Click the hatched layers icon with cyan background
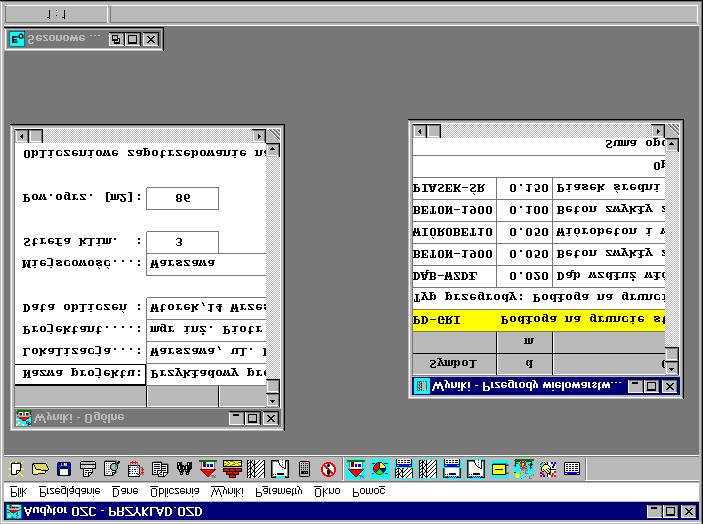The image size is (703, 524). click(x=428, y=469)
